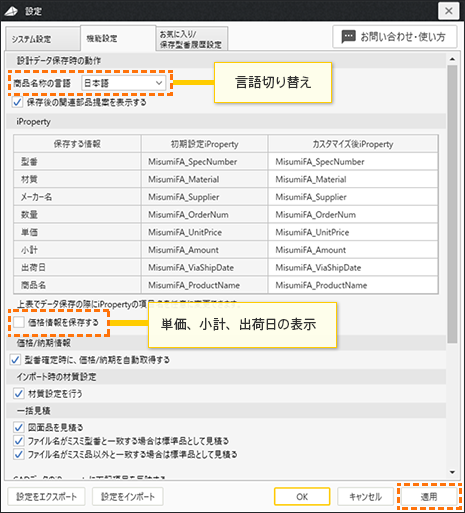465x513 pixels.
Task: Edit customized MisumiFA_Amount cell
Action: pos(353,250)
